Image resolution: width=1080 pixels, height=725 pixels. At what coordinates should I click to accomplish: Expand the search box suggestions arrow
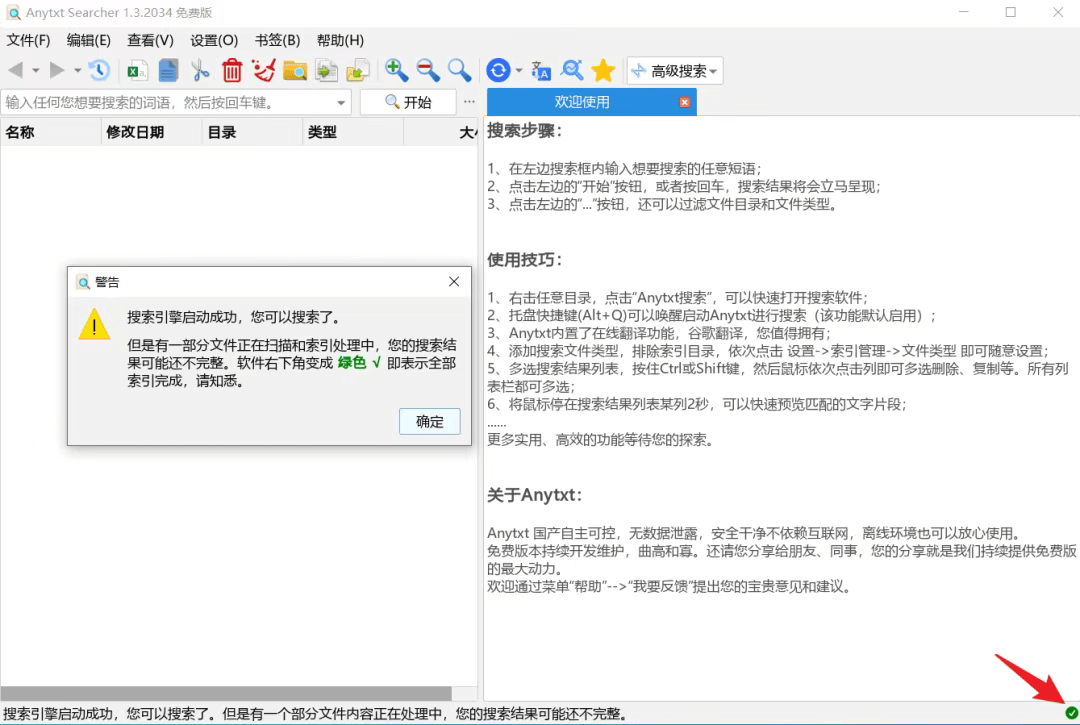coord(341,103)
